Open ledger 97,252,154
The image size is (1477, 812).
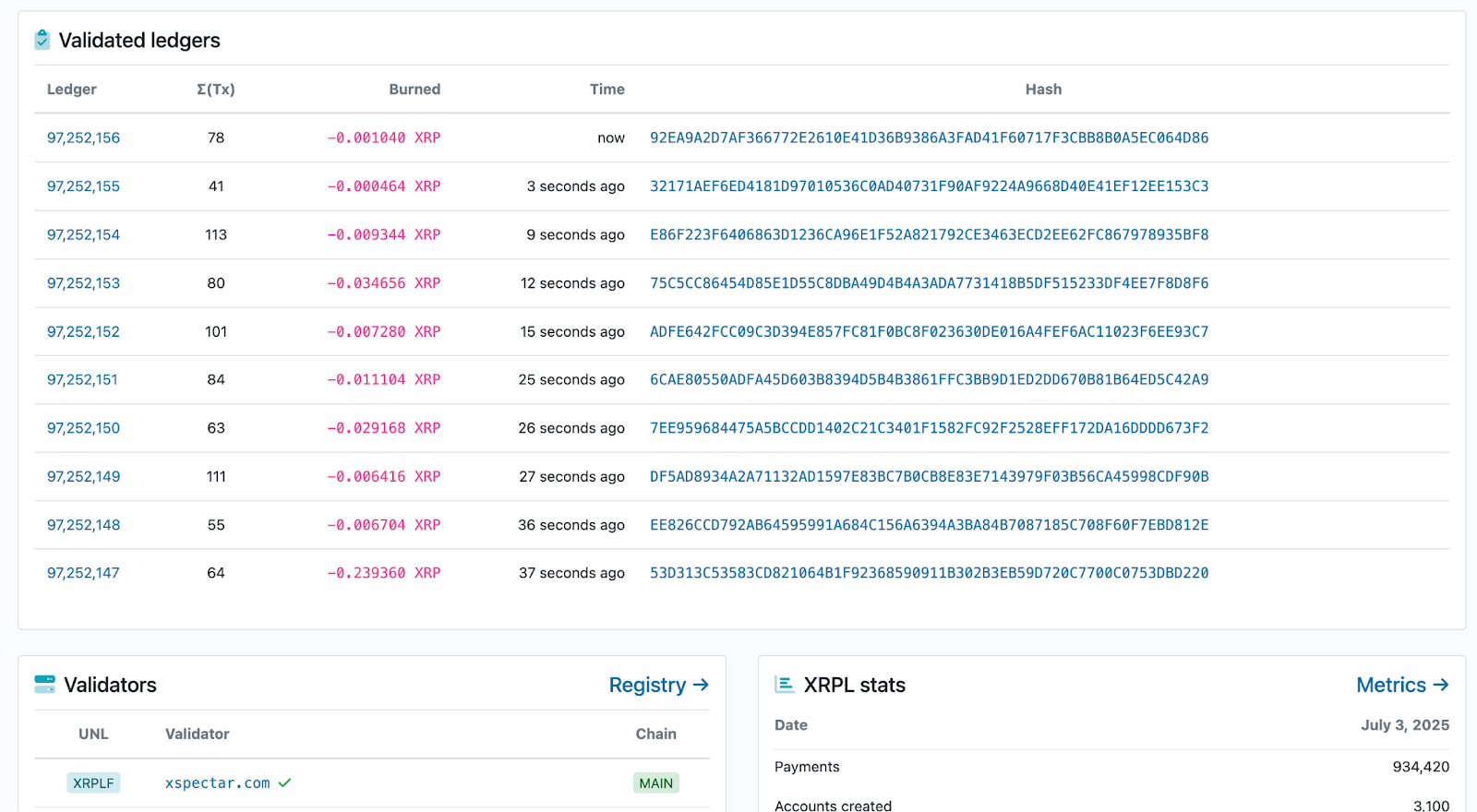click(x=83, y=234)
